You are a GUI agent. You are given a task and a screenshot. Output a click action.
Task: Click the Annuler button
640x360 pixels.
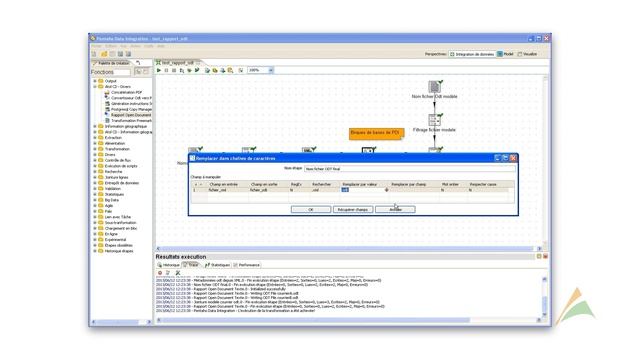tap(395, 209)
